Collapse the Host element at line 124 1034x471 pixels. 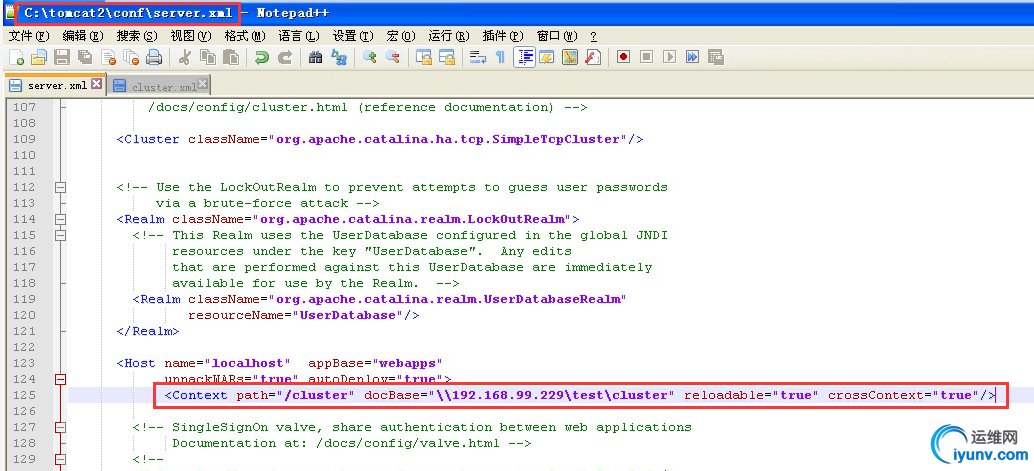pyautogui.click(x=60, y=379)
